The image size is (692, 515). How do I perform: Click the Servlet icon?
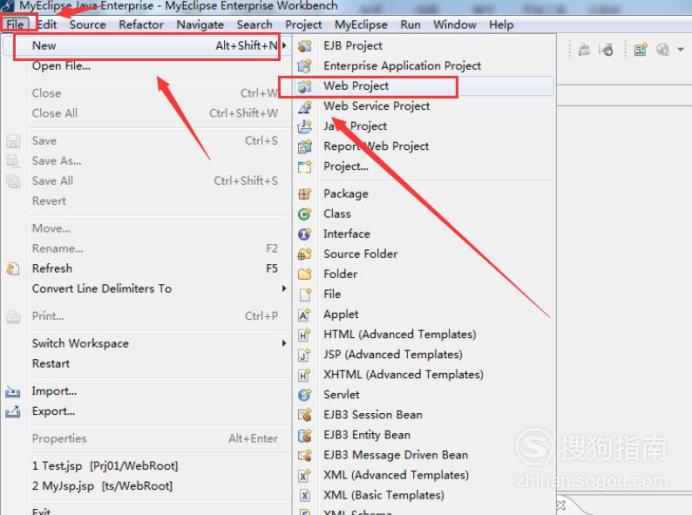pos(305,395)
